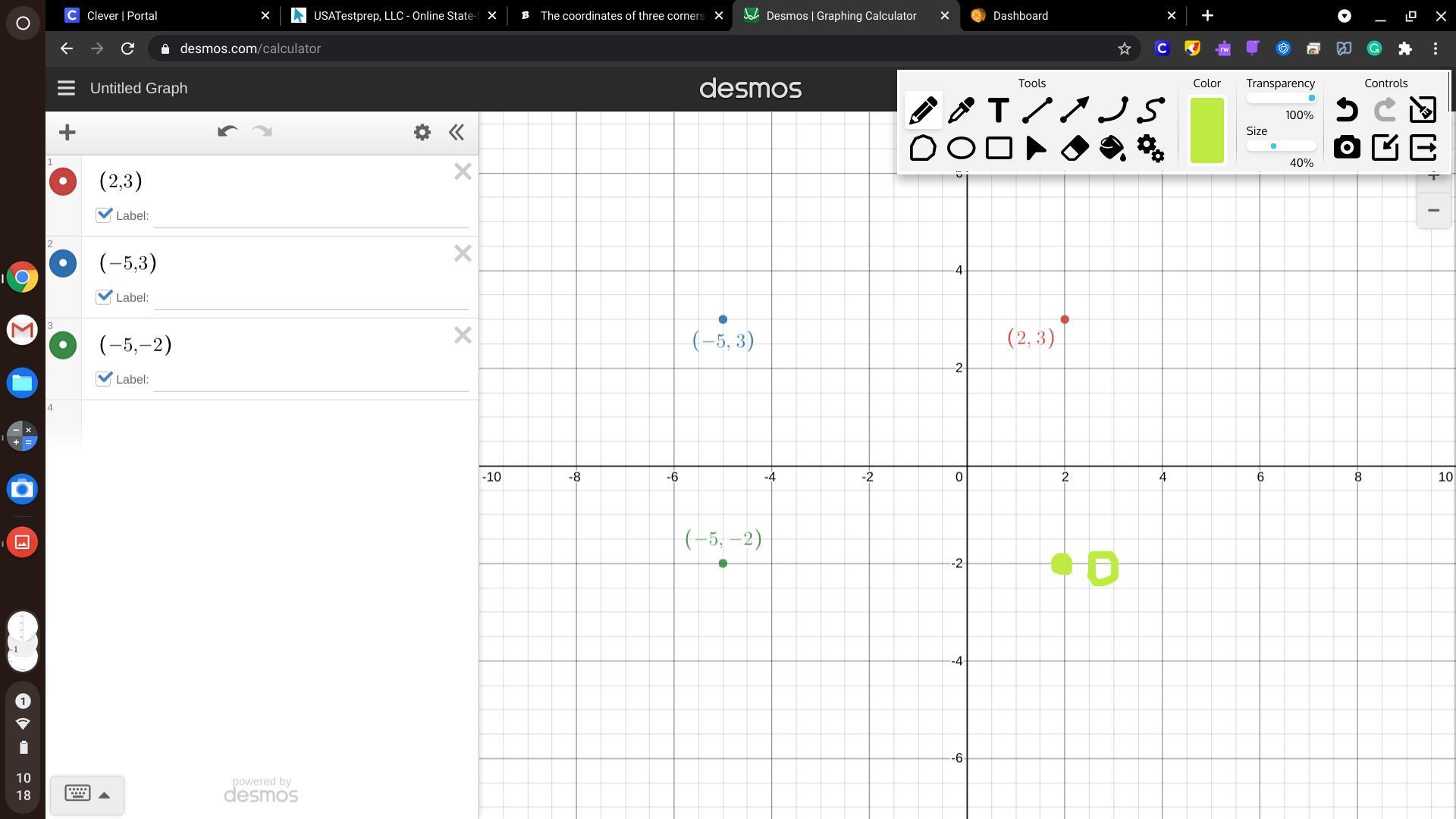Open the Add Item plus menu

coord(67,133)
